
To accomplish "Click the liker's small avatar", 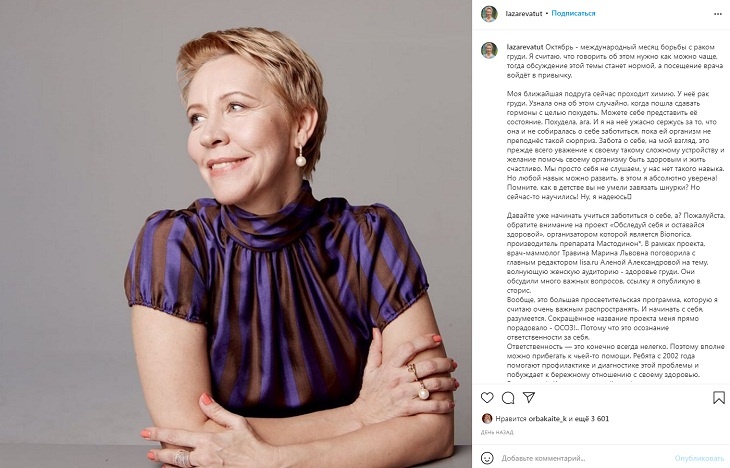I will 486,418.
